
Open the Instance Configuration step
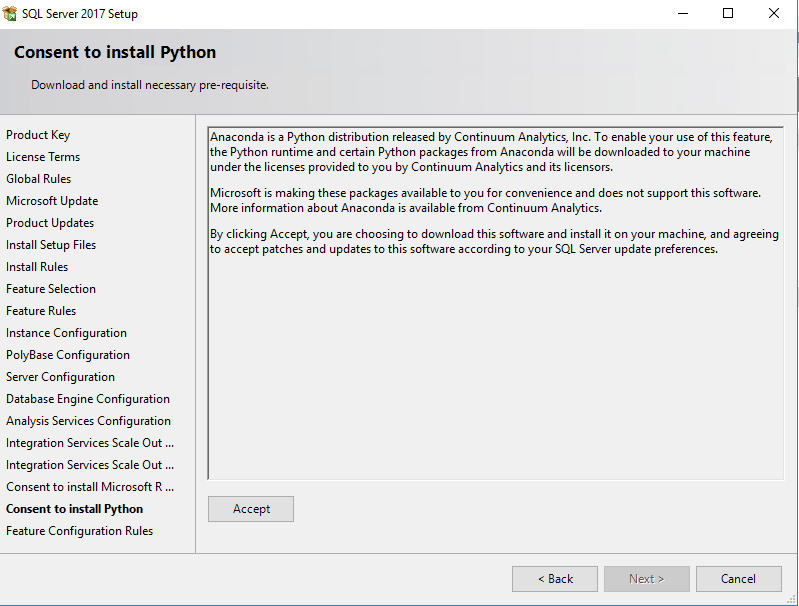pyautogui.click(x=66, y=333)
